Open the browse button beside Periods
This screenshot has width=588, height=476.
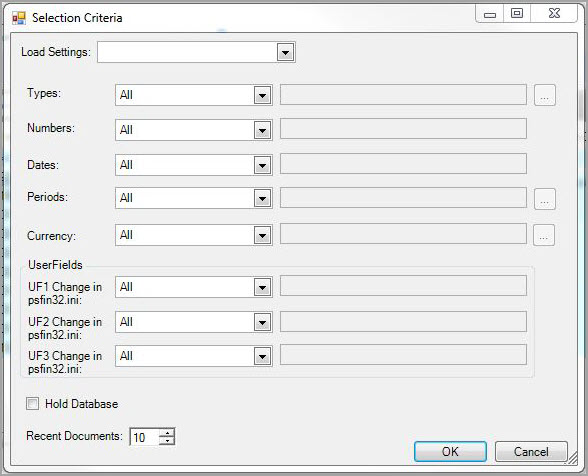tap(544, 199)
